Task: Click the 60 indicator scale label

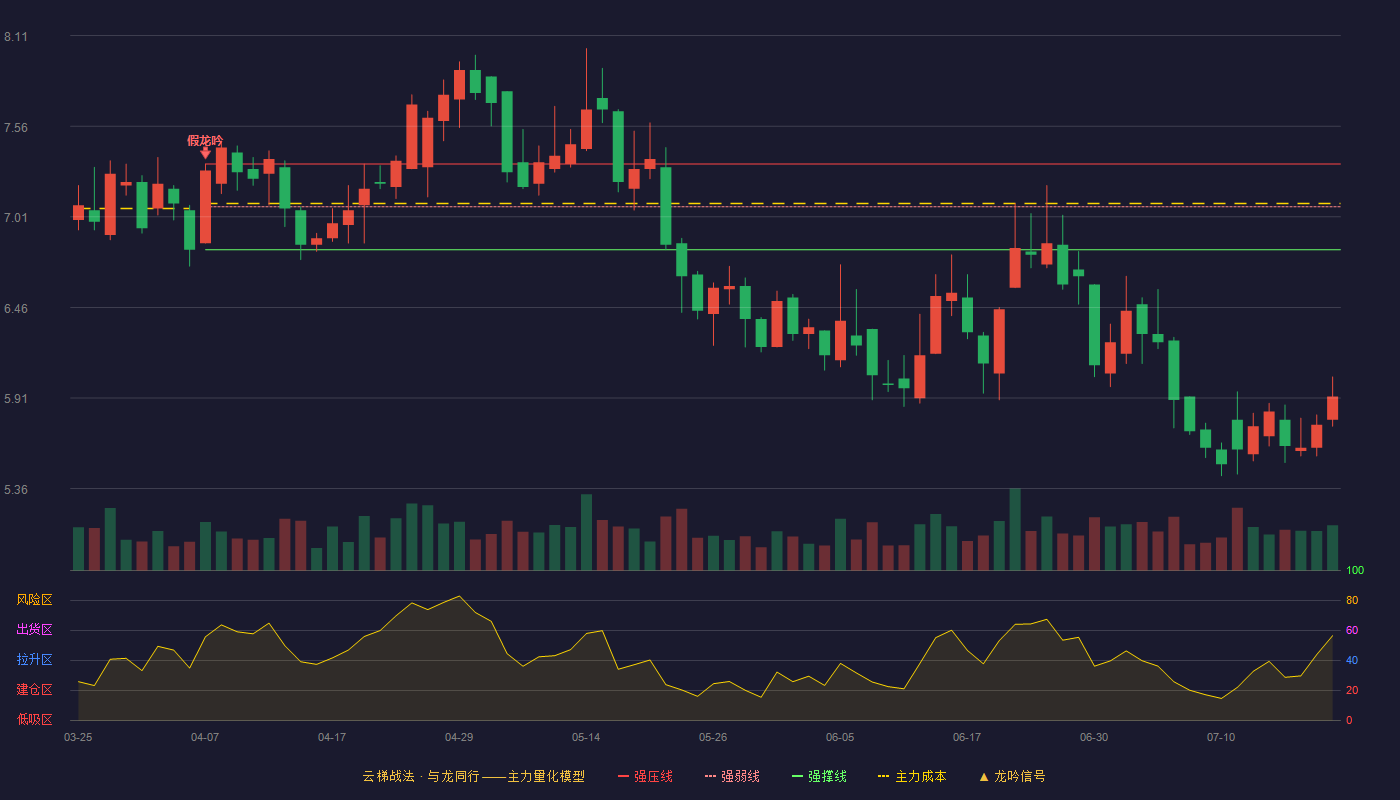Action: coord(1352,630)
